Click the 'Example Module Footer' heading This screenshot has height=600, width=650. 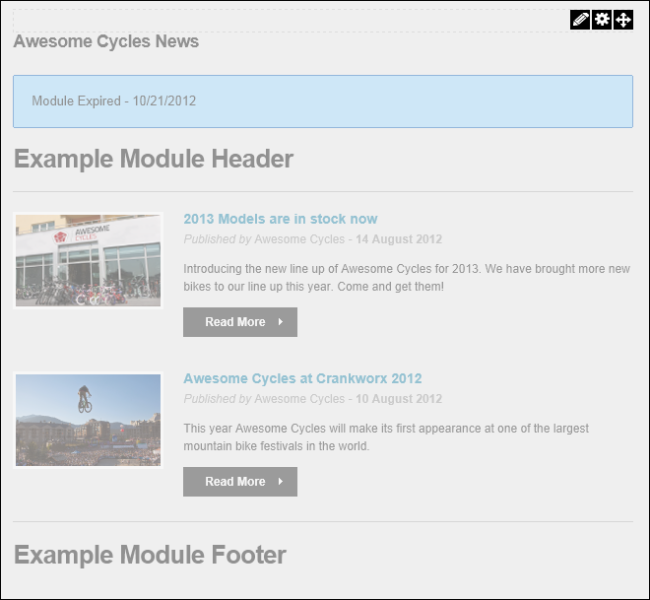[x=150, y=555]
